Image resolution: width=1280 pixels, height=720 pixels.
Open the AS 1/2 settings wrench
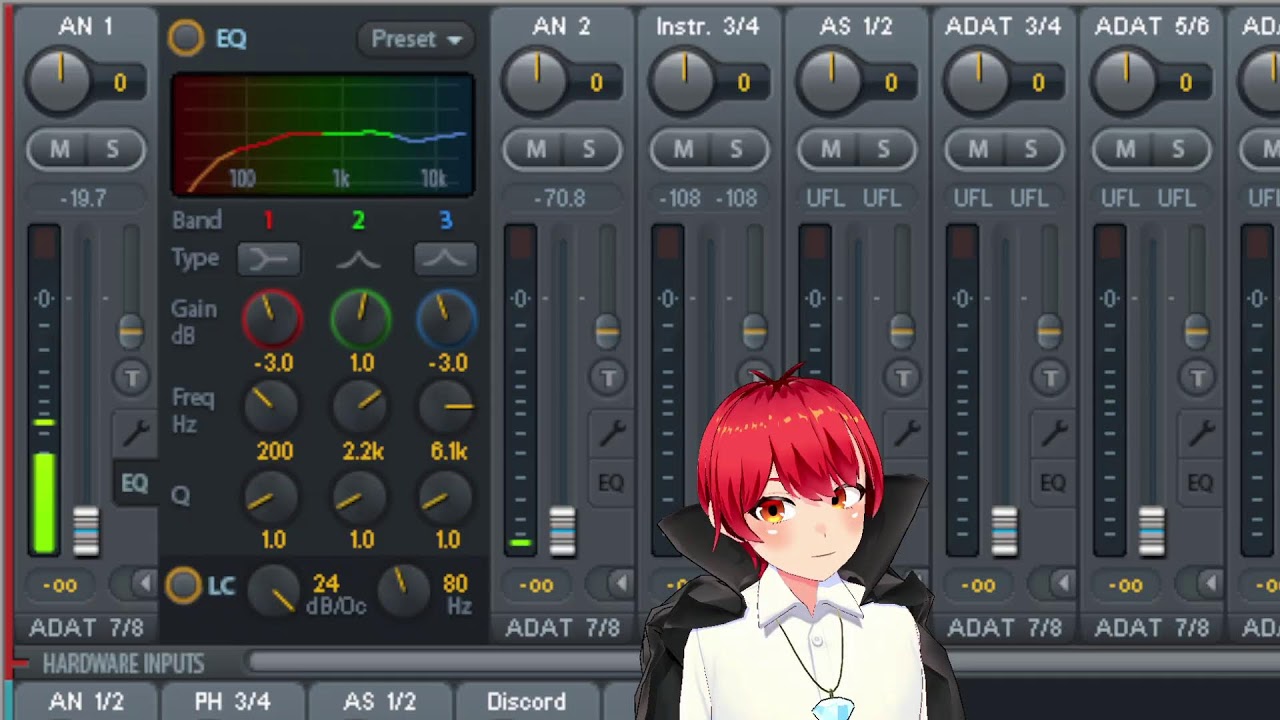pyautogui.click(x=906, y=432)
